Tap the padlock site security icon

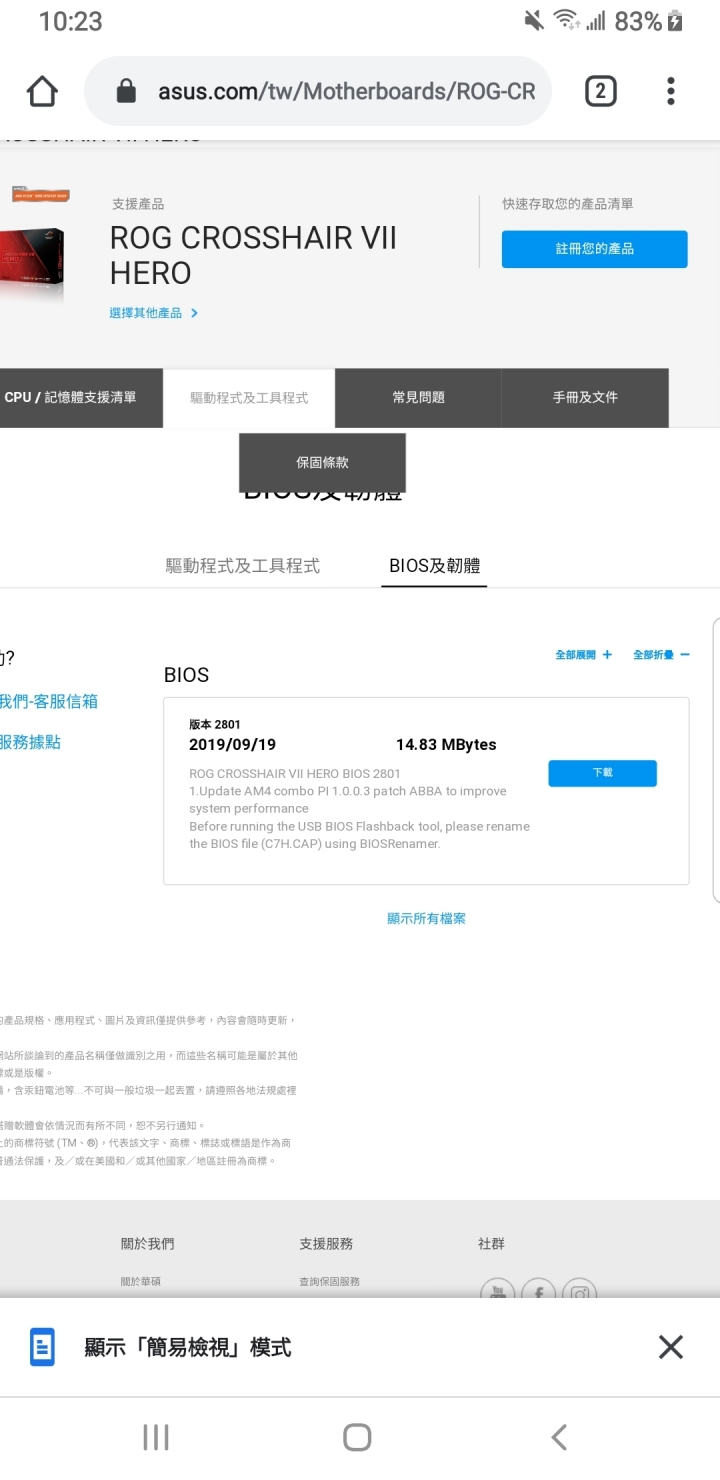[126, 92]
